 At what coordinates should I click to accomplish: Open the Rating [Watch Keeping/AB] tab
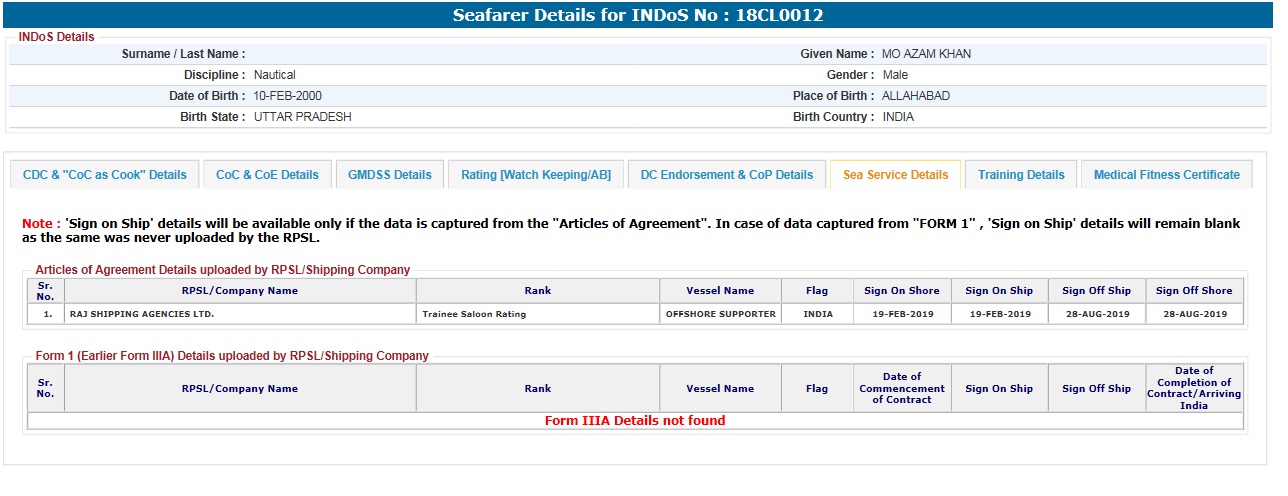pyautogui.click(x=535, y=174)
